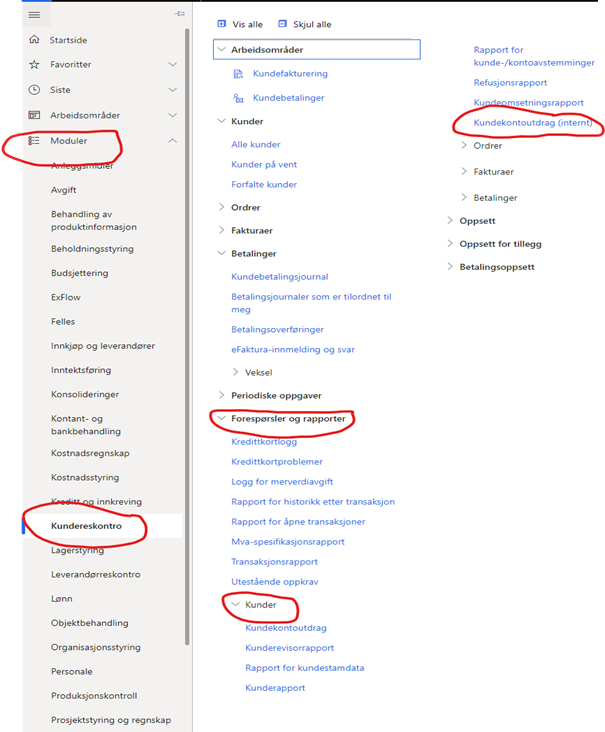Click the Kundefakturering workspace icon

(x=238, y=74)
